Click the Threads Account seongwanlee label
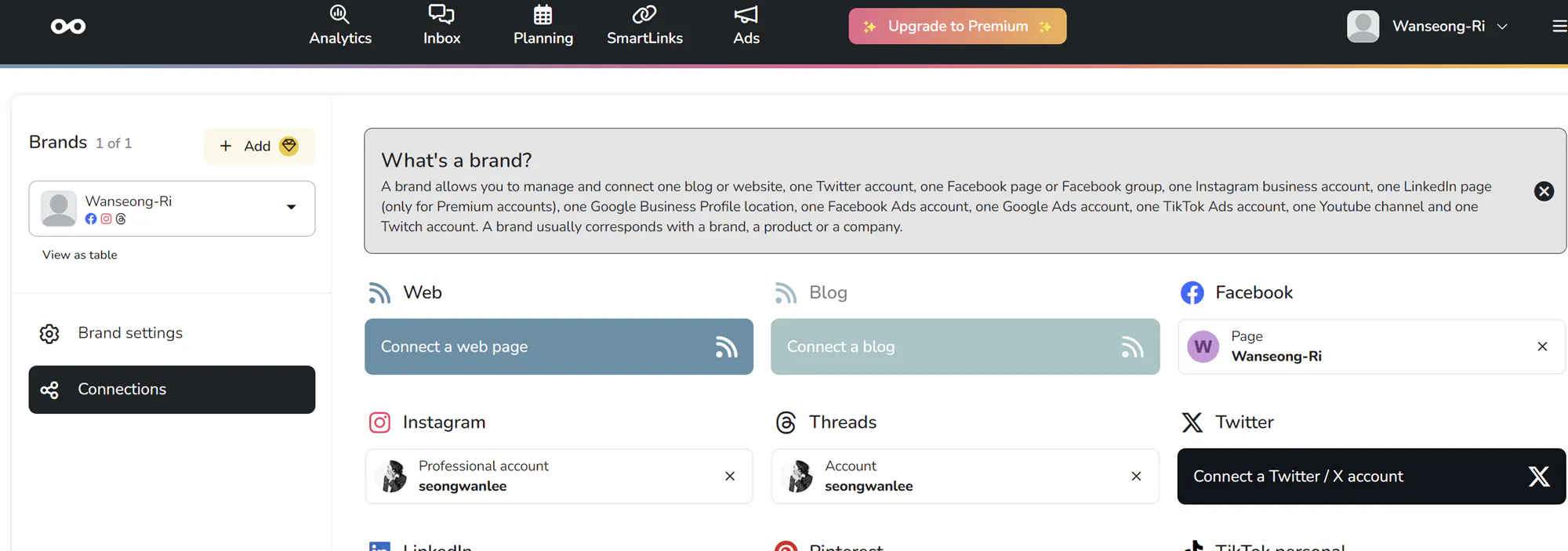The image size is (1568, 551). click(x=869, y=477)
